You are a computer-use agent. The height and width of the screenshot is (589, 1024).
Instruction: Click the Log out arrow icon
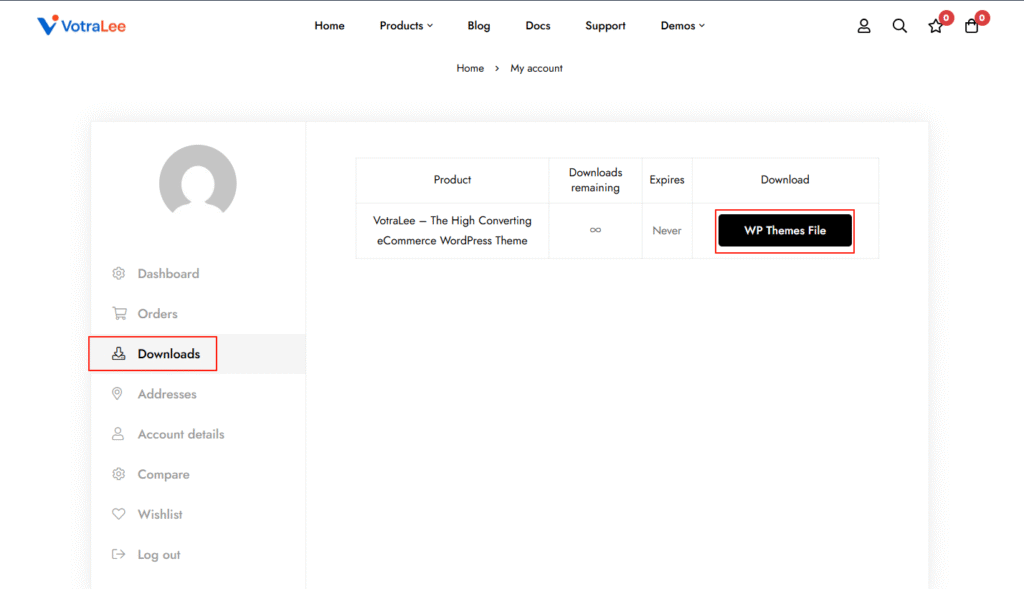pyautogui.click(x=118, y=554)
